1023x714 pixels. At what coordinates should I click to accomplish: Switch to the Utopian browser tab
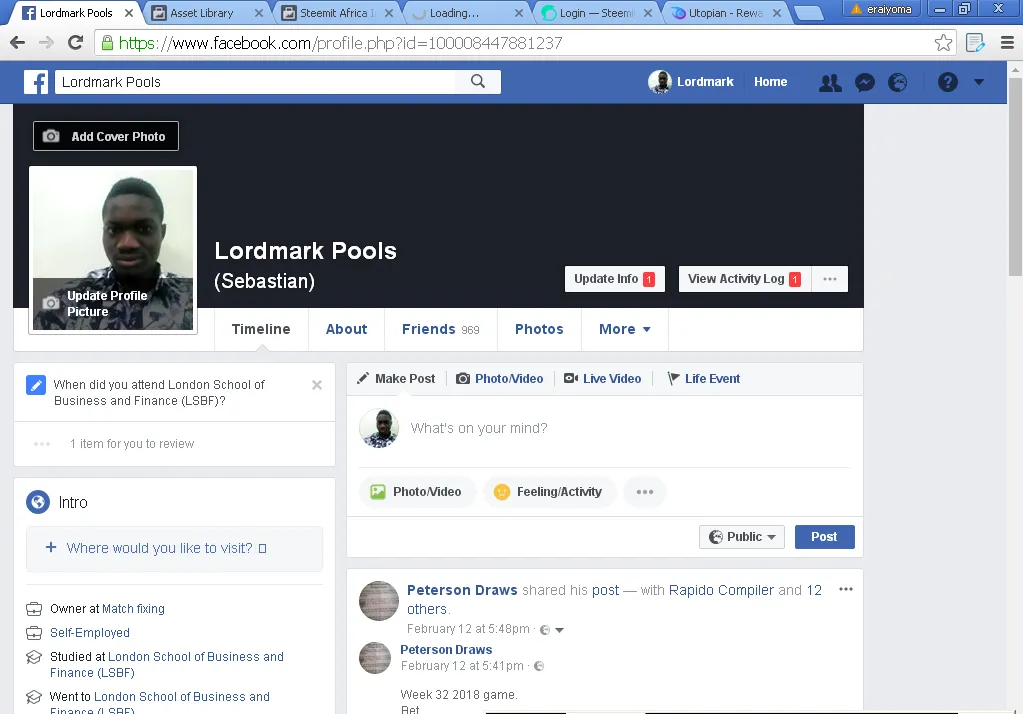pyautogui.click(x=725, y=12)
